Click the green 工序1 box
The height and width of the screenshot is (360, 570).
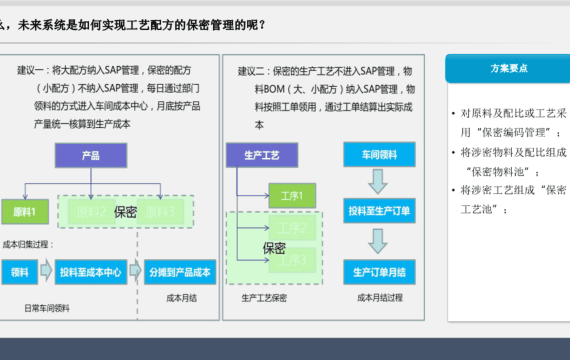click(x=292, y=196)
